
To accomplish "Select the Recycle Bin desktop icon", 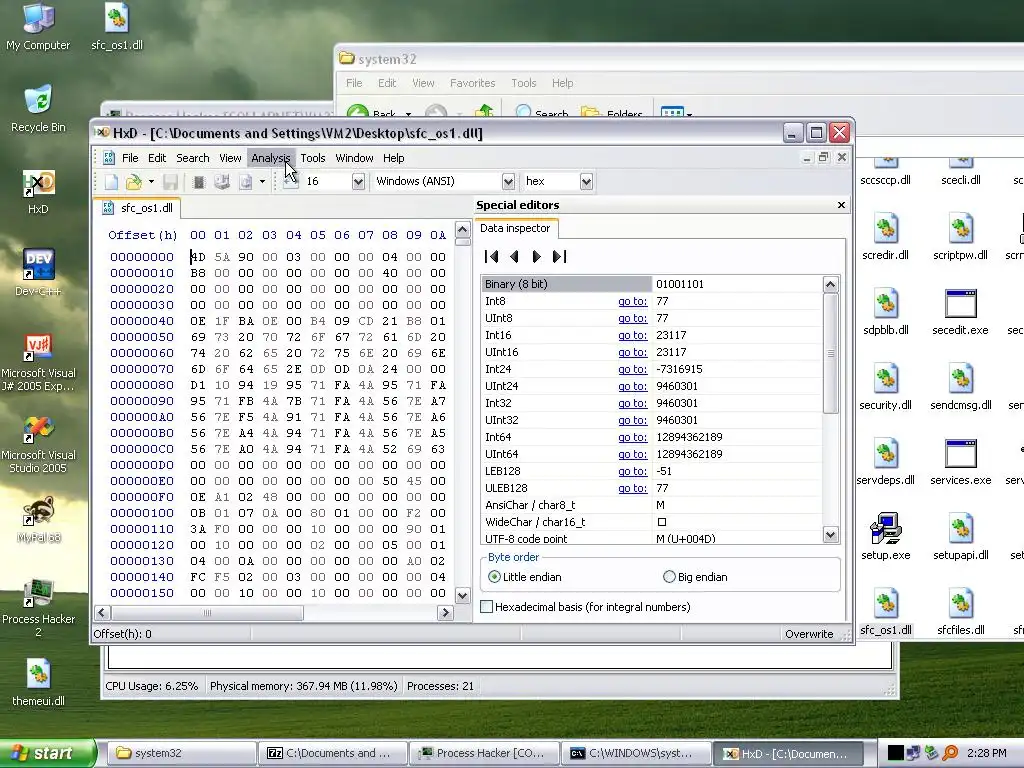I will pos(38,108).
